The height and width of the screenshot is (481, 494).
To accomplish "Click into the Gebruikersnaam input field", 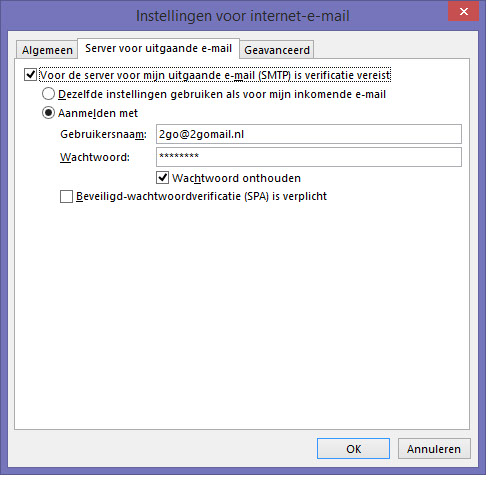I will (309, 134).
